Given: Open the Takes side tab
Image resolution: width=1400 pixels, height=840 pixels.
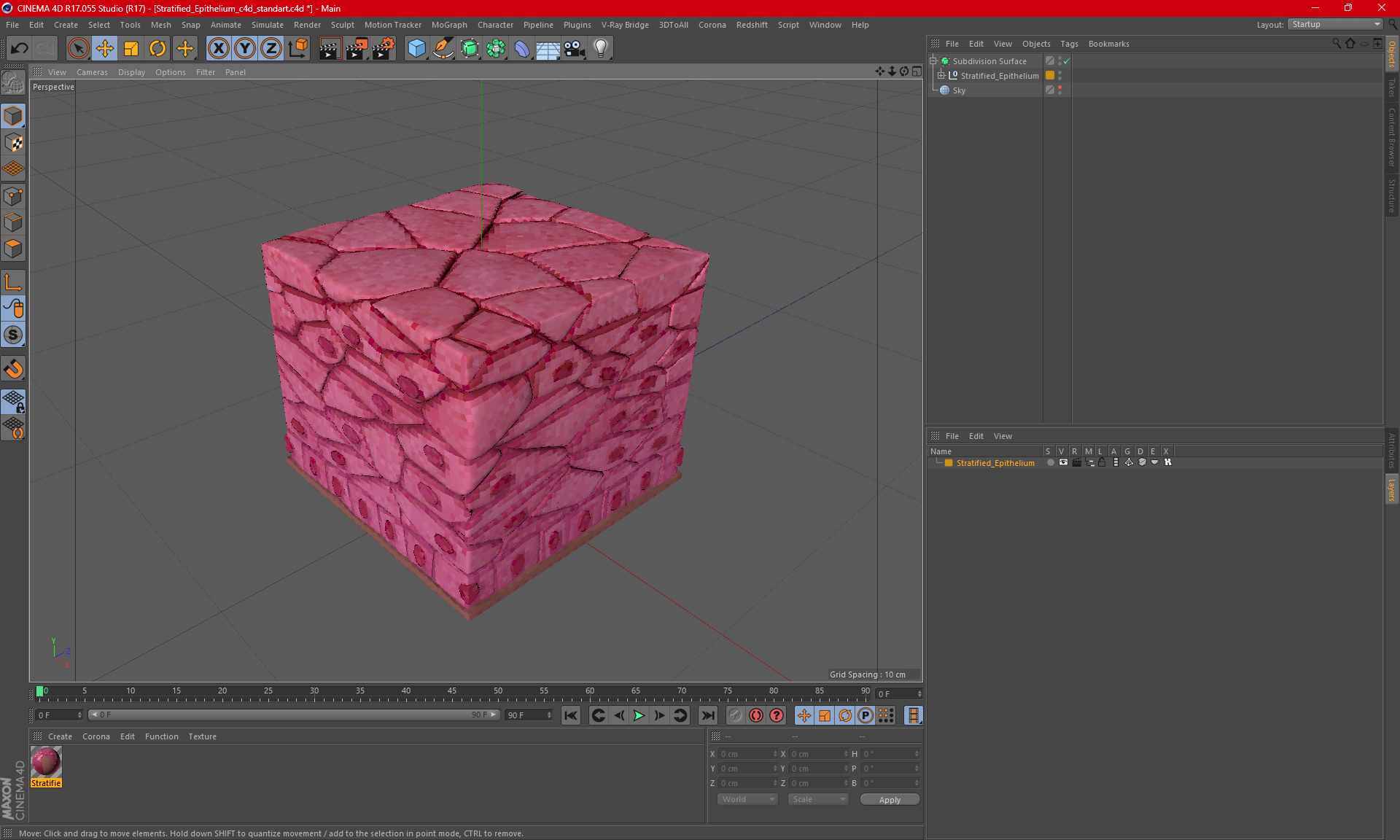Looking at the screenshot, I should click(x=1392, y=87).
